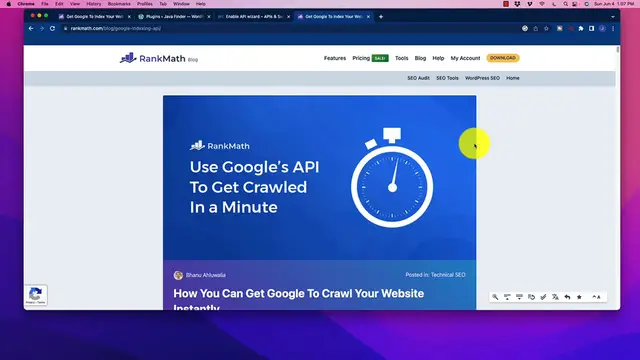Click the Technical SEO category link

pyautogui.click(x=448, y=275)
